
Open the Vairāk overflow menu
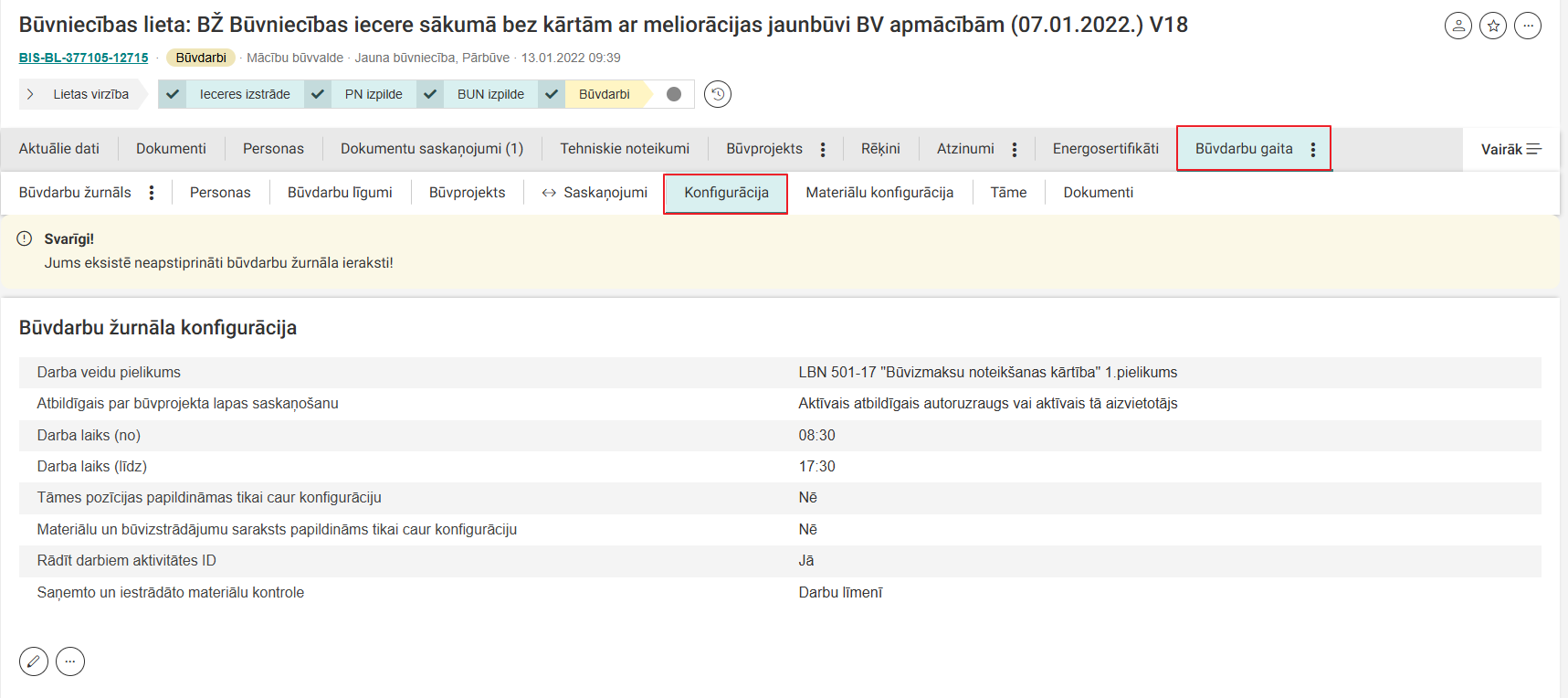1511,149
